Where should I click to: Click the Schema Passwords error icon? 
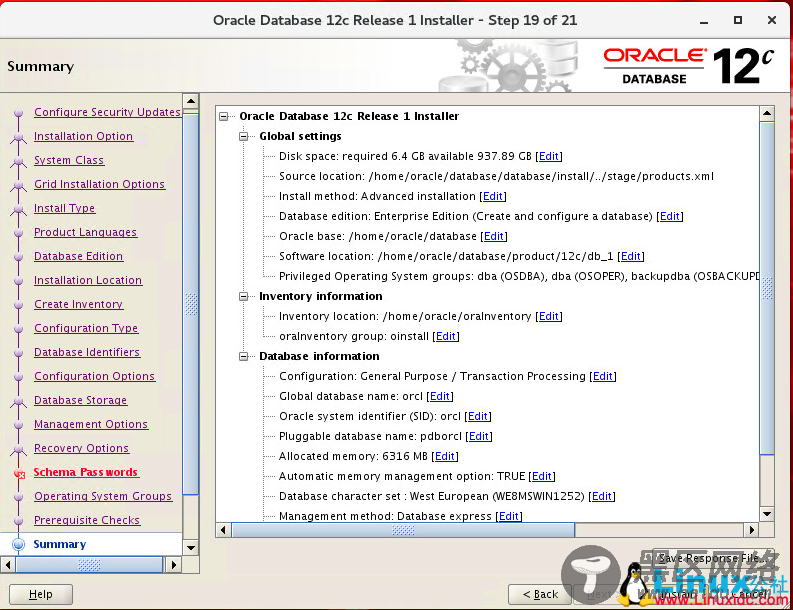(19, 474)
